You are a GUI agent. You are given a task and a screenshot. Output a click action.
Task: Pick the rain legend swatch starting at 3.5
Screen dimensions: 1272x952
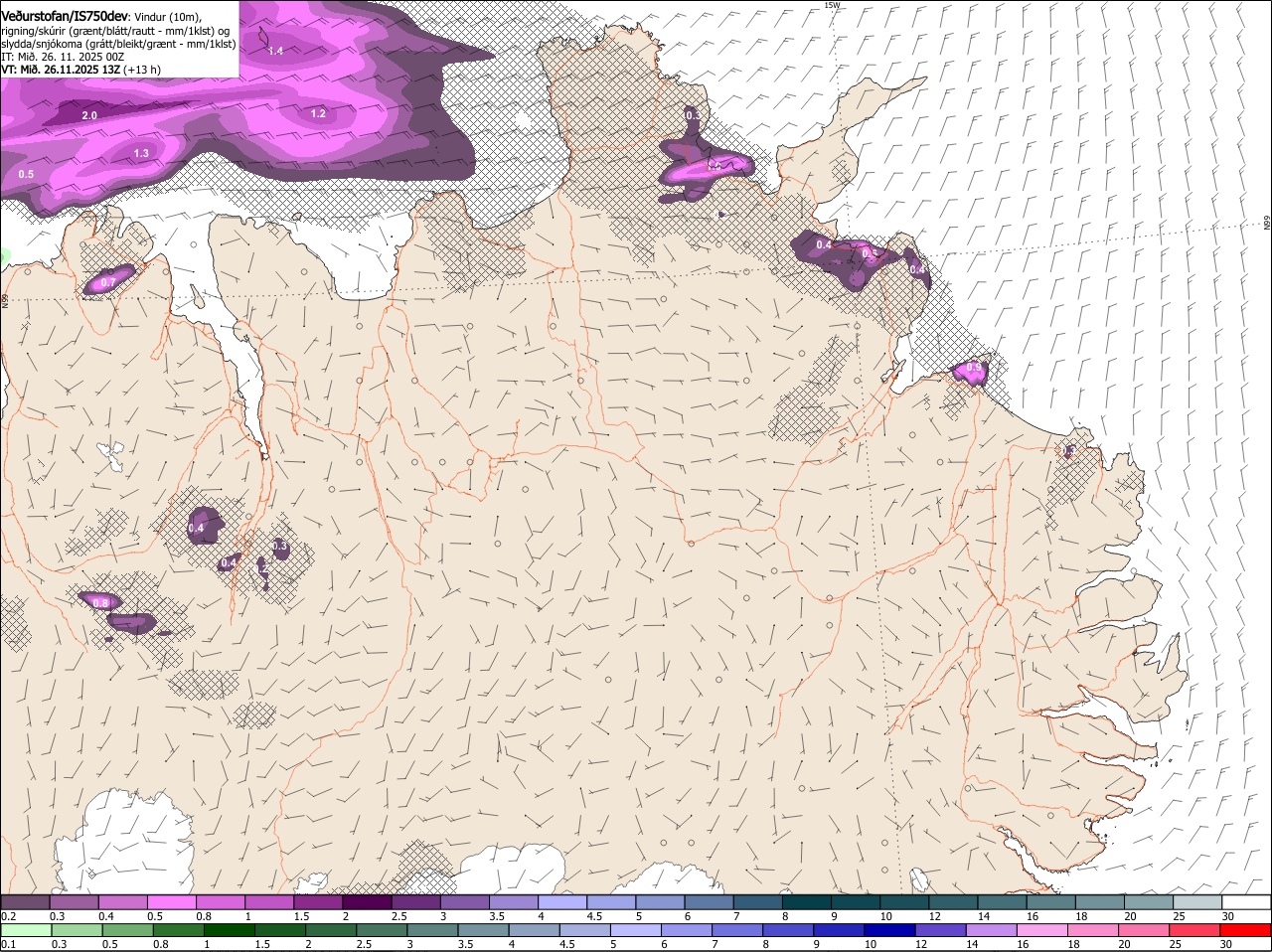pyautogui.click(x=483, y=931)
